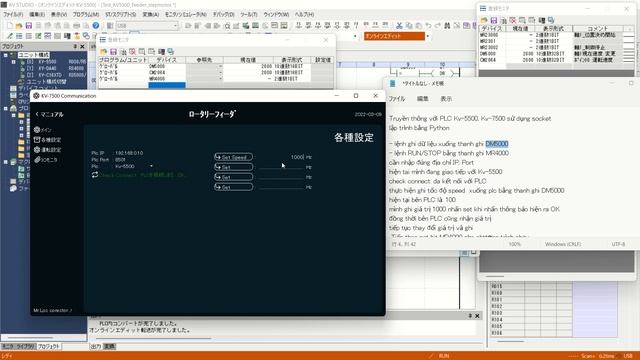Click the pencil edit icon in second toolbar row
Screen dimensions: 640x360
pos(9,36)
